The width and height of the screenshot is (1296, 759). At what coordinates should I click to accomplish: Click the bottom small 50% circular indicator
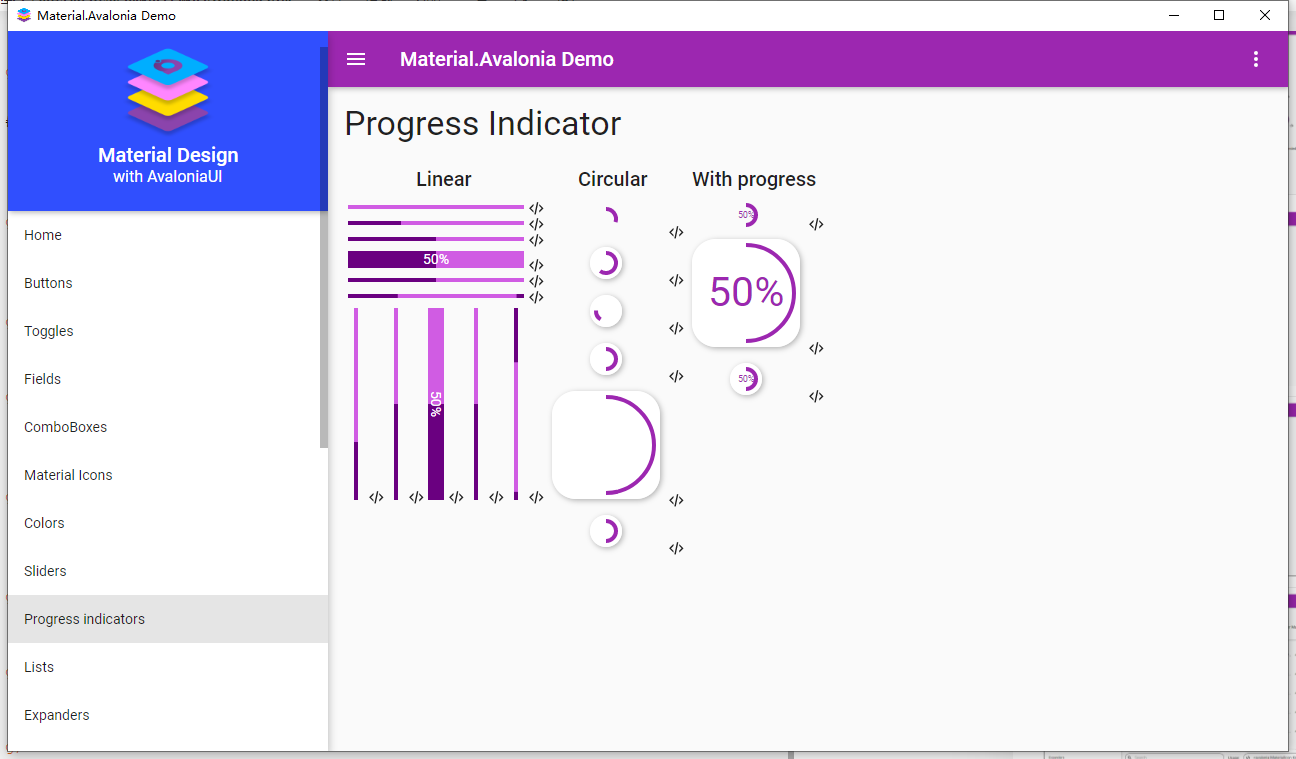point(746,379)
